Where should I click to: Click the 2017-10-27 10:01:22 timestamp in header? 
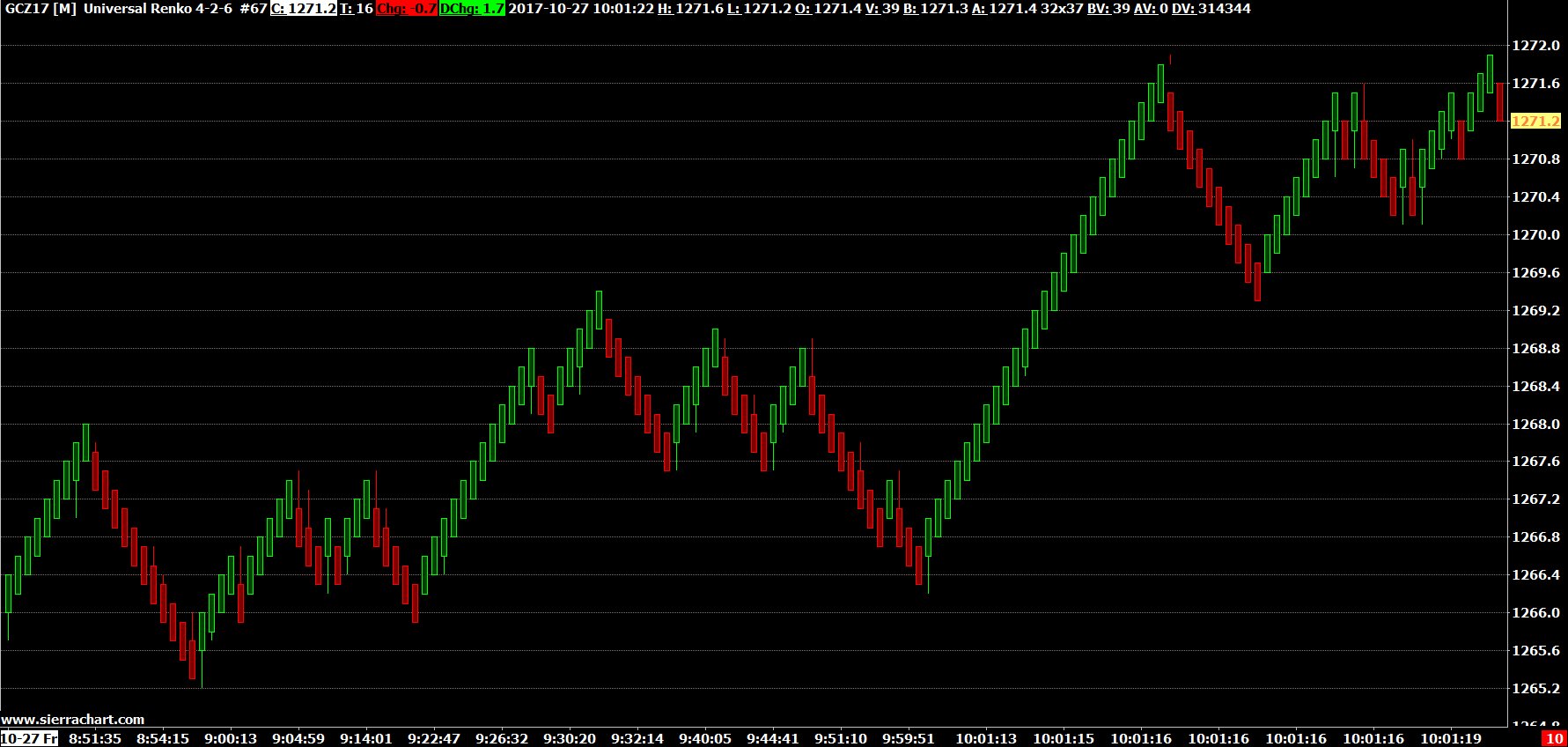[581, 9]
